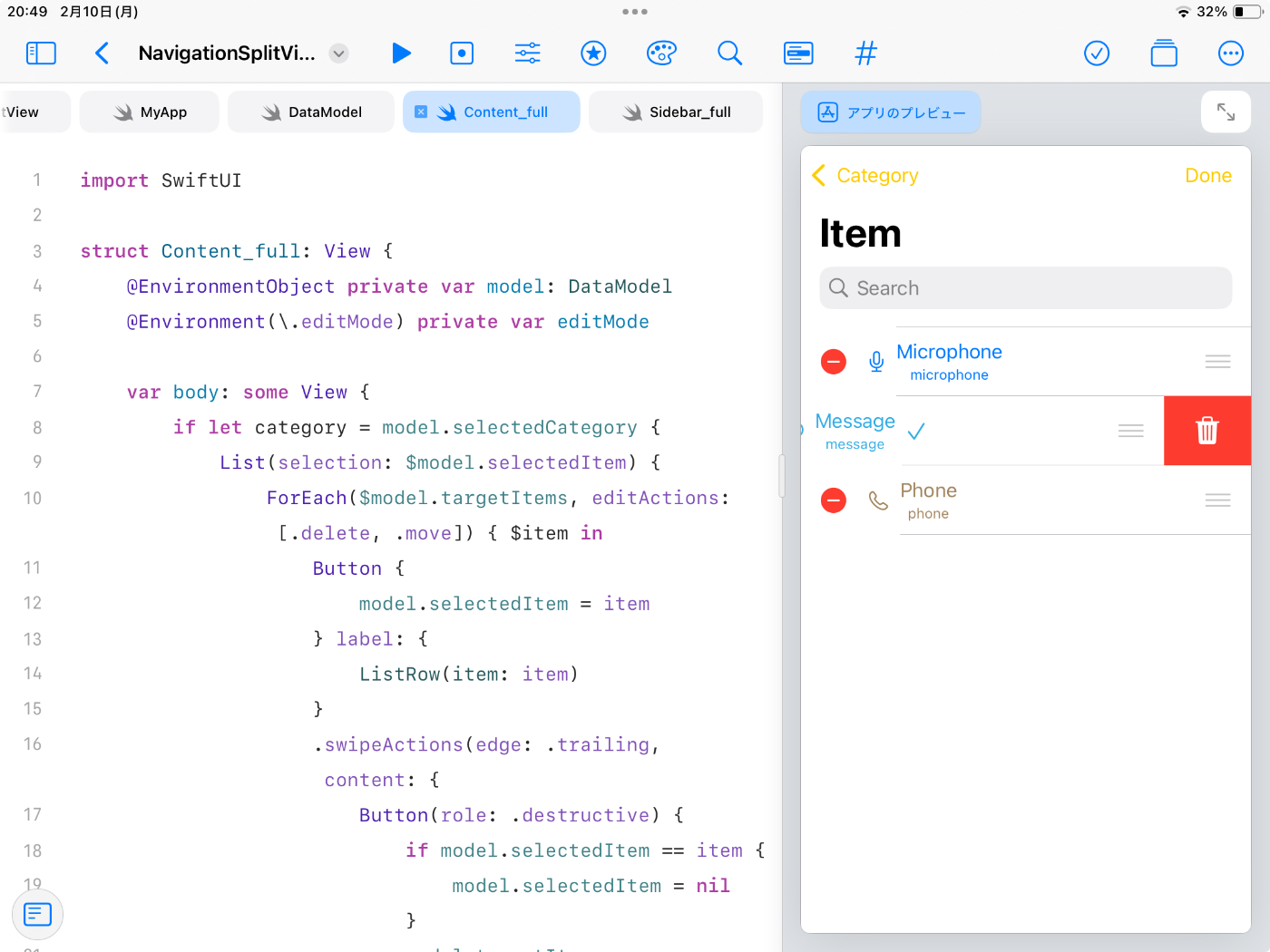Screen dimensions: 1270x952
Task: Click the hash symbol toolbar icon
Action: click(x=866, y=53)
